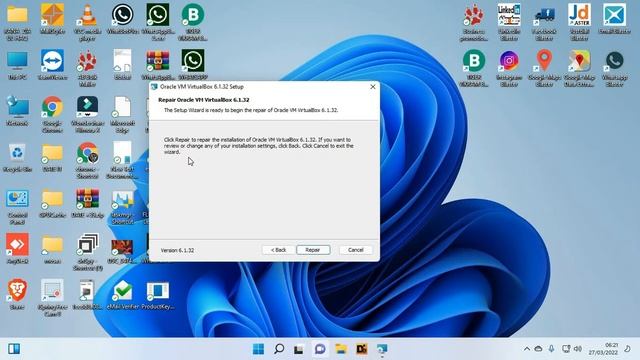Select the red AnyDesk shortcut
This screenshot has height=360, width=640.
pyautogui.click(x=17, y=245)
